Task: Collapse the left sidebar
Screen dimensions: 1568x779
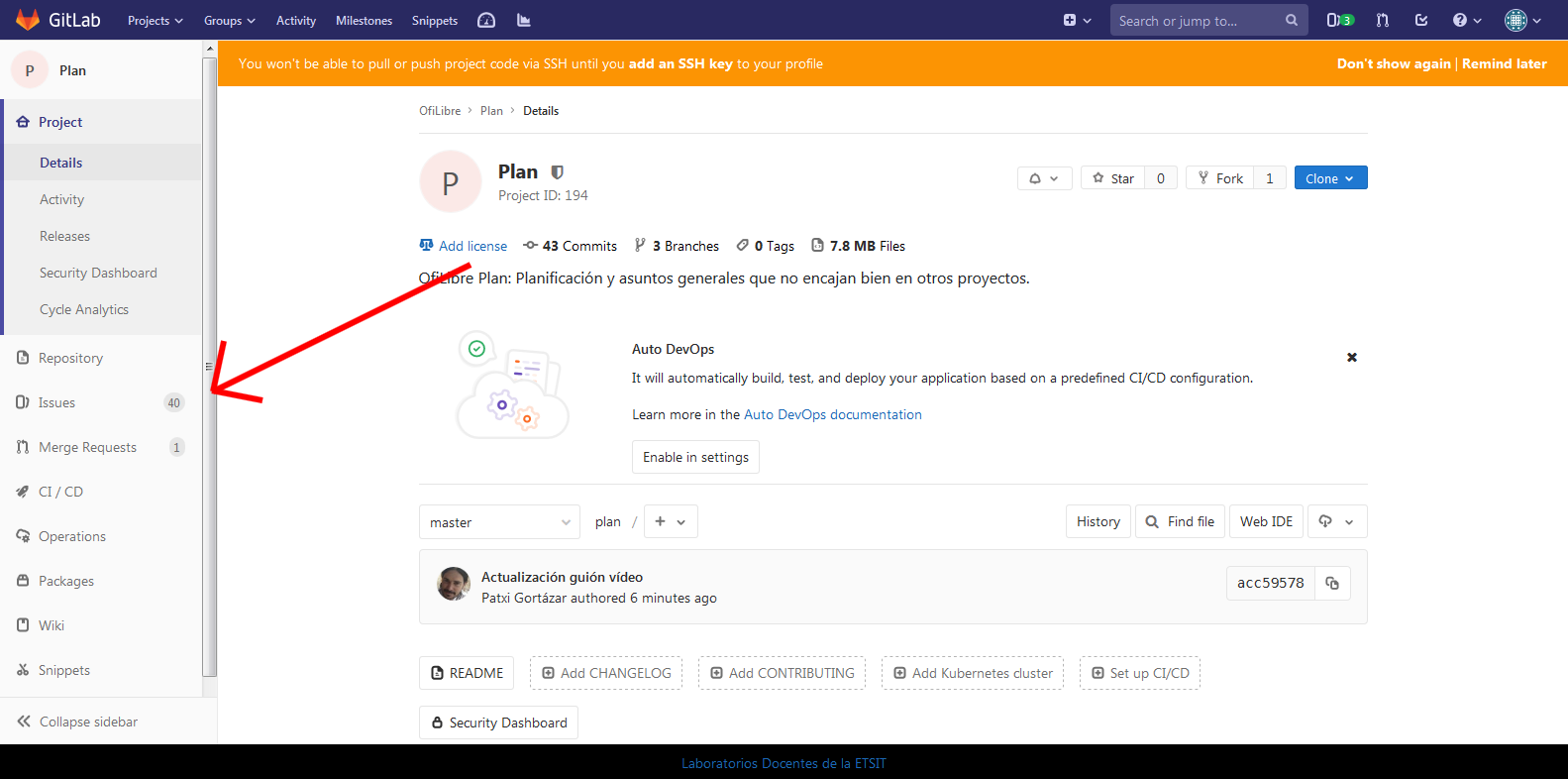Action: (x=77, y=722)
